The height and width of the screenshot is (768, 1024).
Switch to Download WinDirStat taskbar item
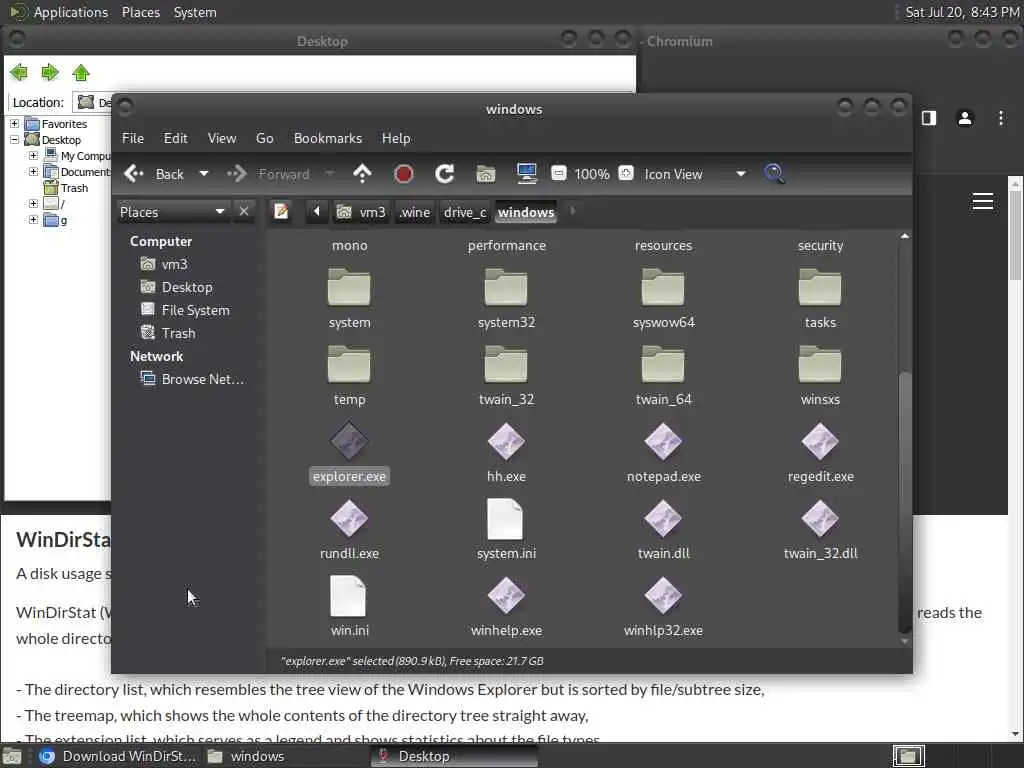tap(118, 756)
